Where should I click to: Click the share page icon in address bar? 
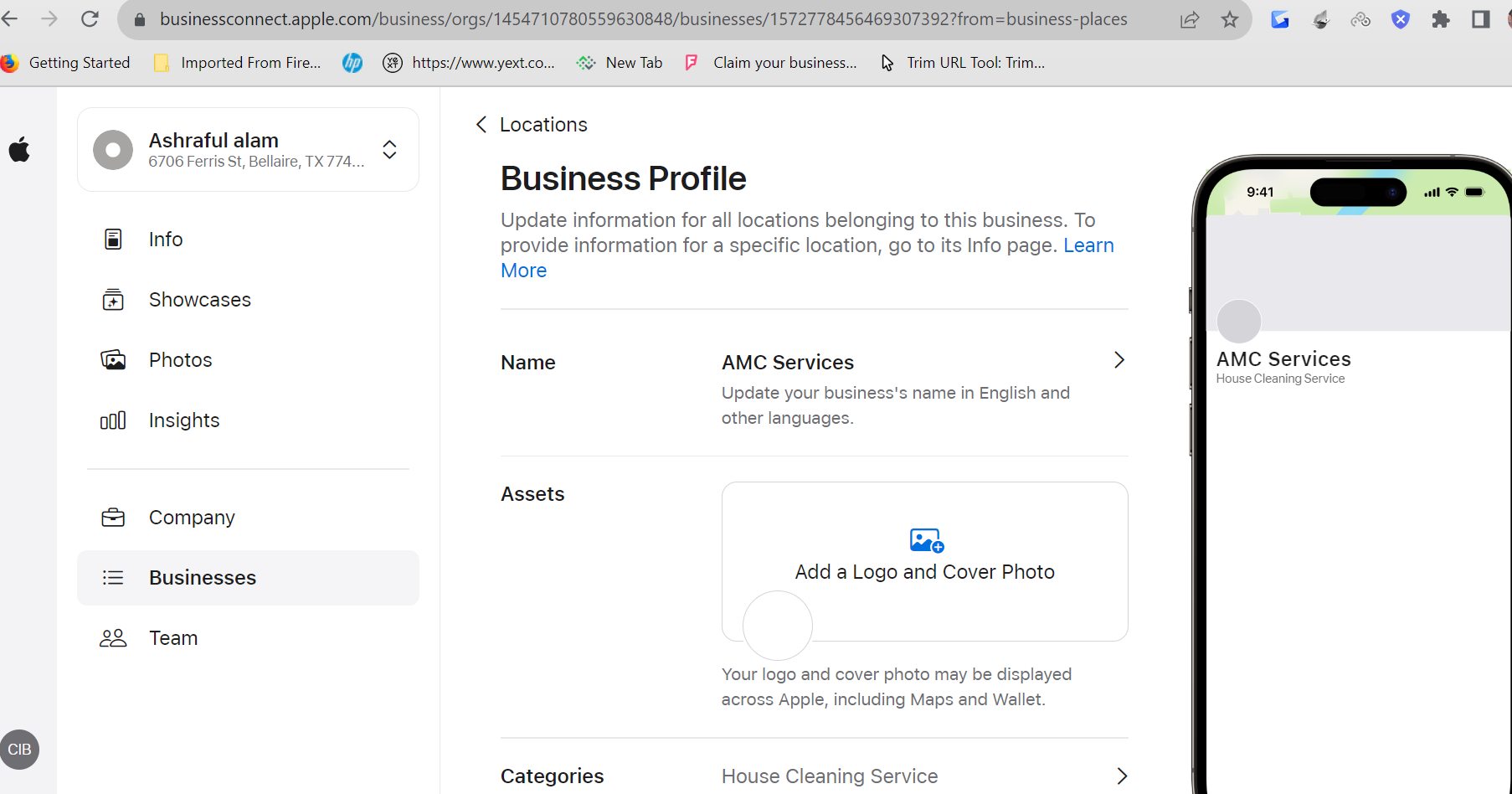pyautogui.click(x=1190, y=19)
